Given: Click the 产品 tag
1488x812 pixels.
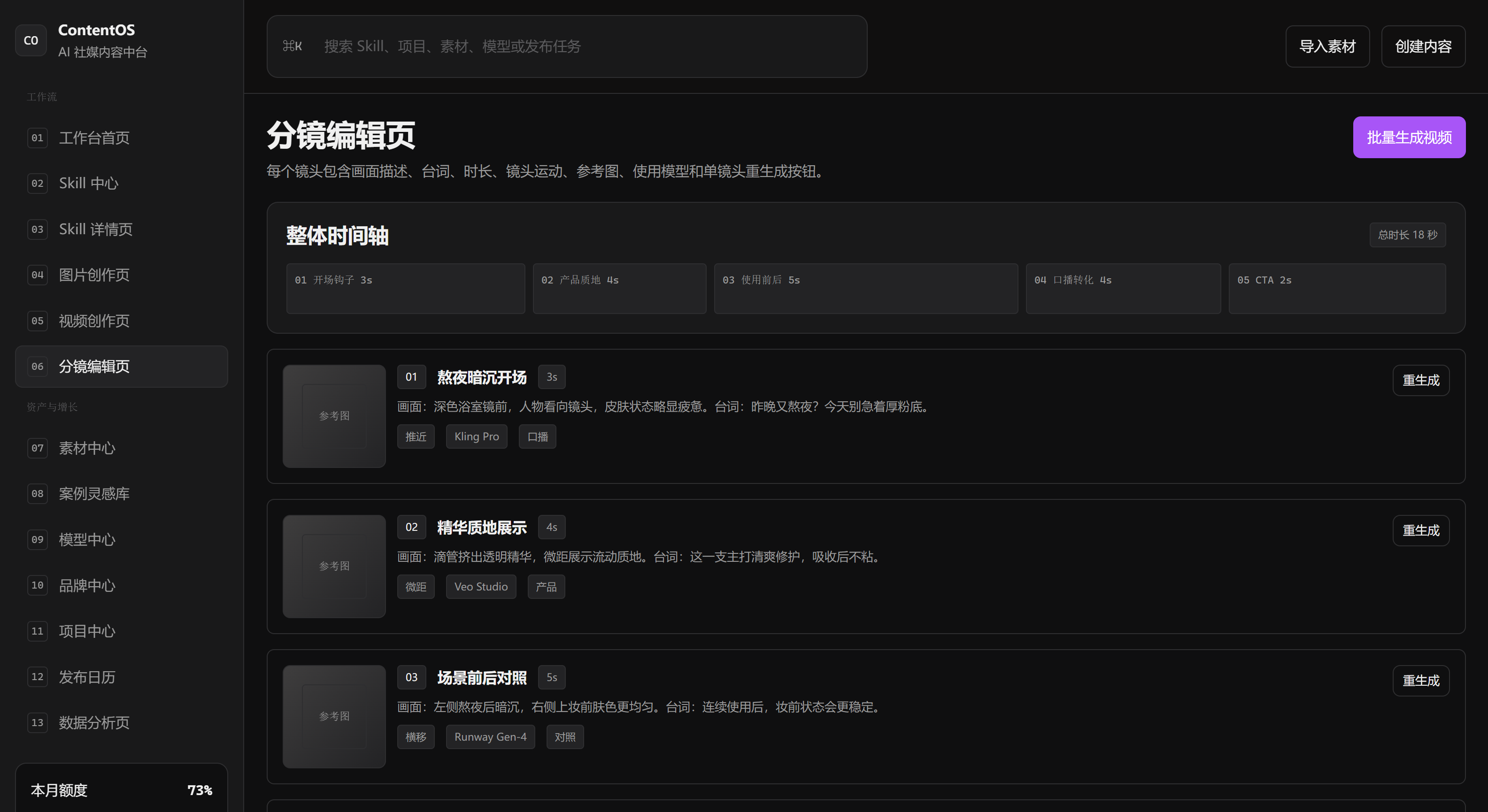Looking at the screenshot, I should coord(547,587).
